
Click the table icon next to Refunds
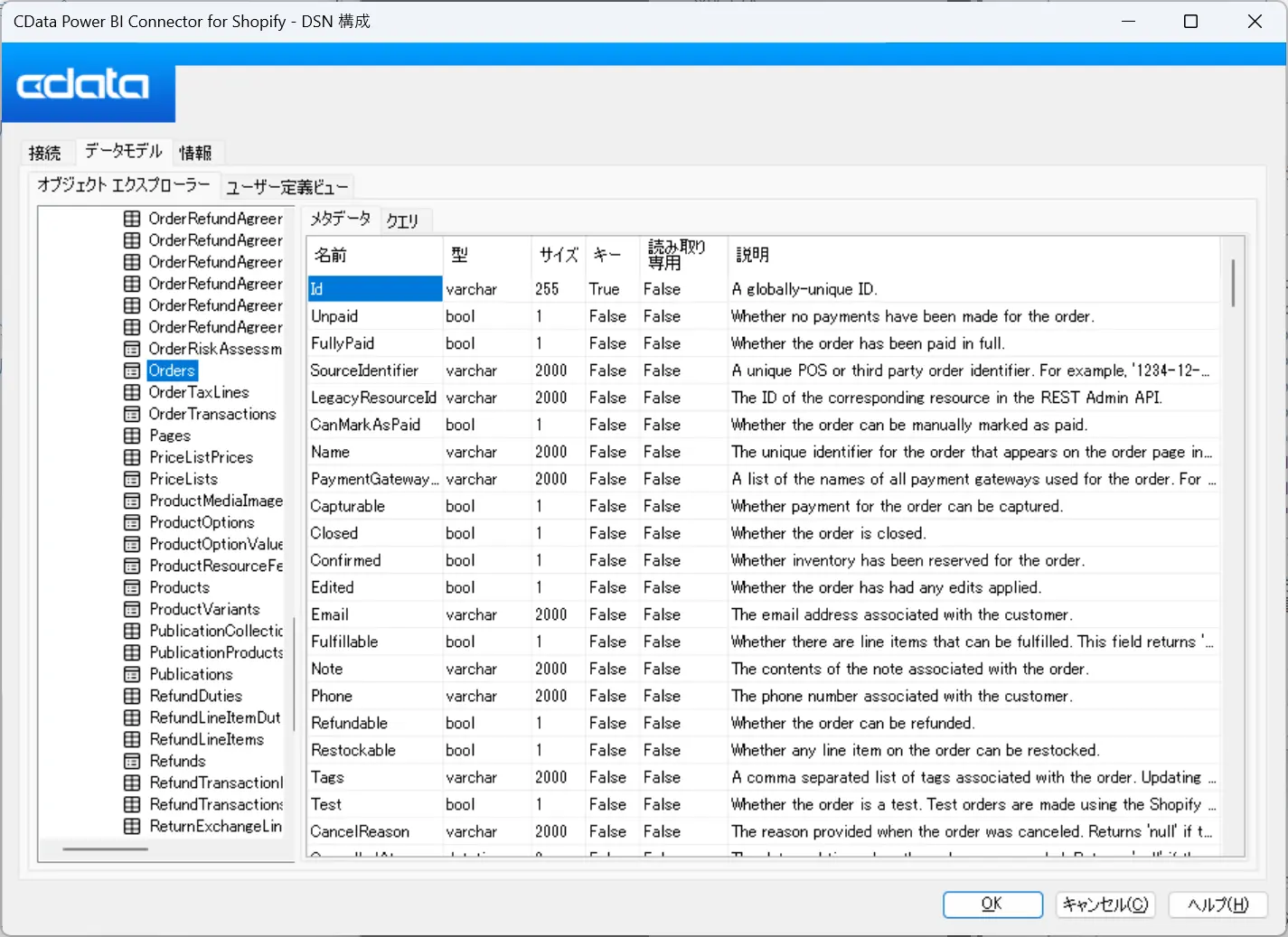[x=132, y=761]
